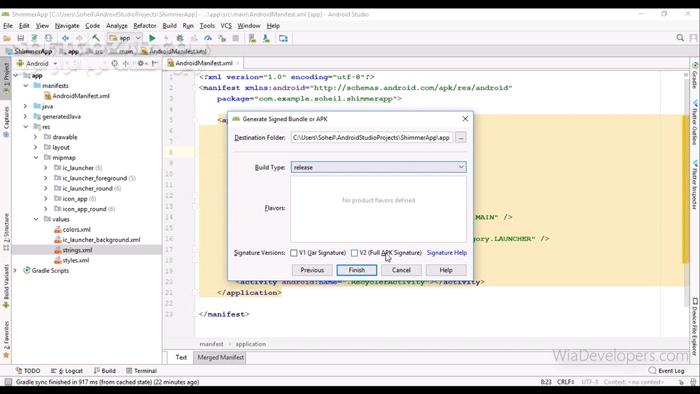
Task: Attach debugger to Android process icon
Action: (x=222, y=38)
